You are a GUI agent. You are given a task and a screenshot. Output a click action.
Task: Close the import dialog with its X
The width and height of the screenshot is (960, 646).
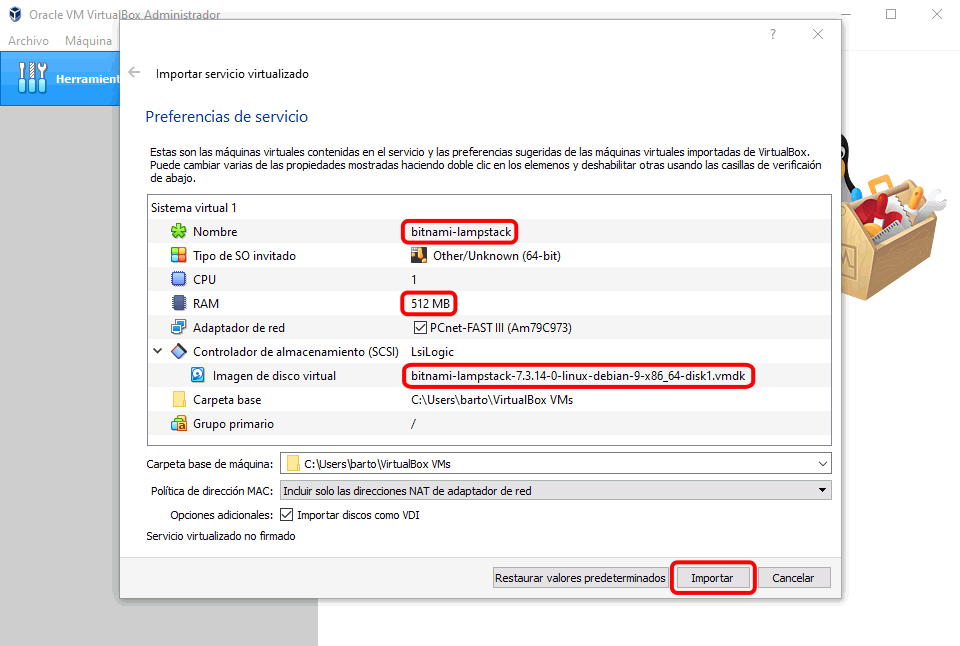(x=818, y=34)
